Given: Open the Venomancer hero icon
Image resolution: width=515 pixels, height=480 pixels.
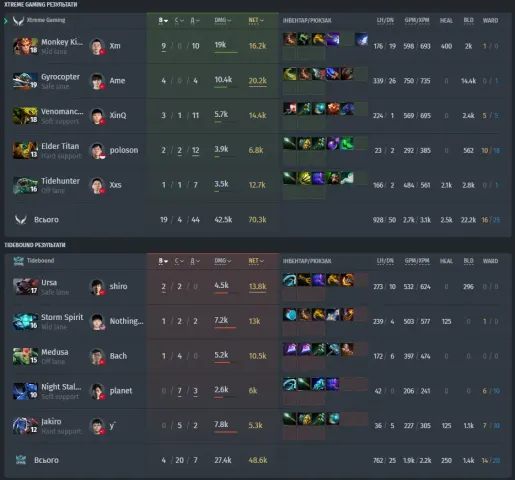Looking at the screenshot, I should coord(25,115).
